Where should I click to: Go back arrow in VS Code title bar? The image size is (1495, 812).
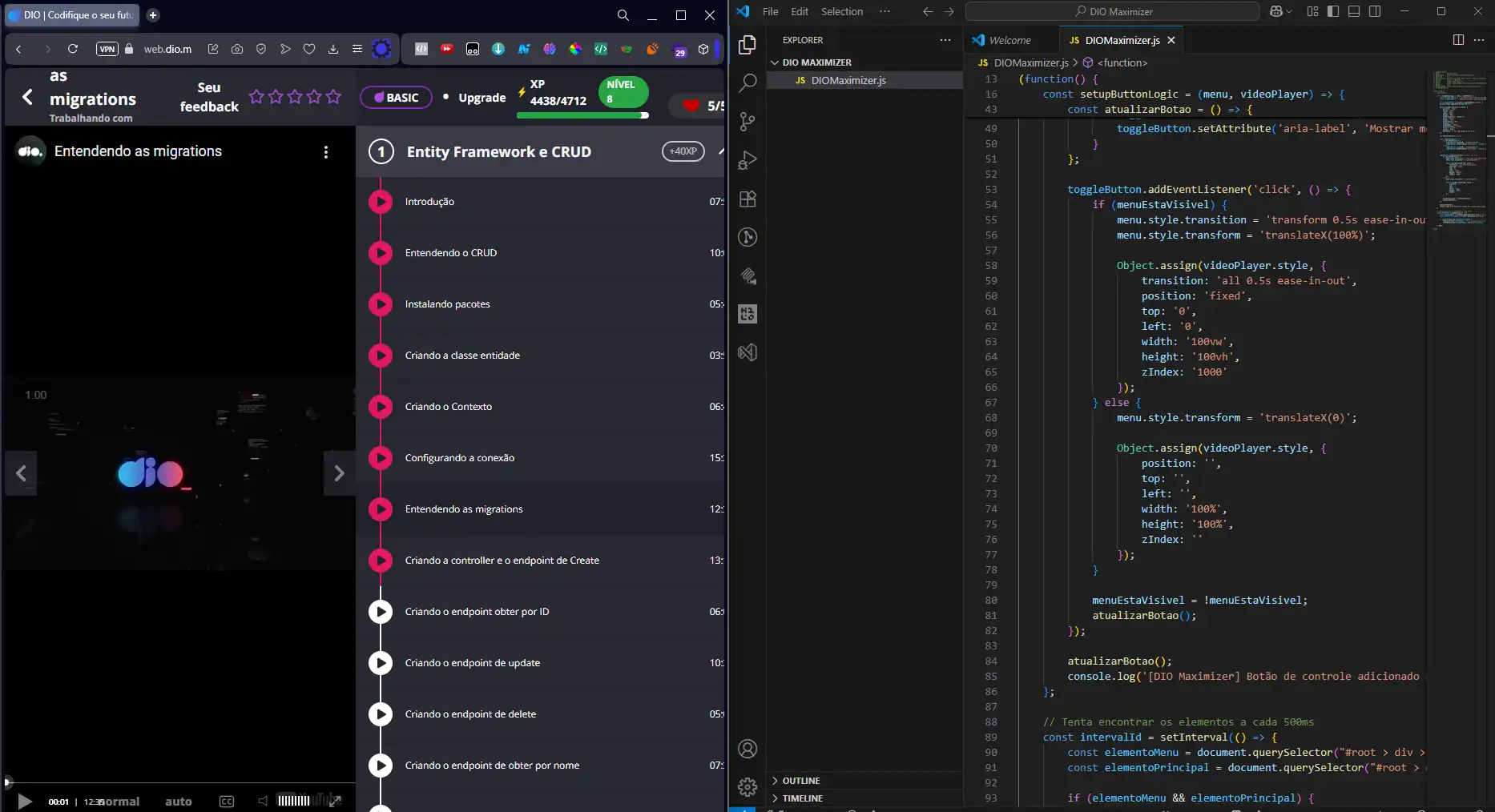tap(928, 11)
